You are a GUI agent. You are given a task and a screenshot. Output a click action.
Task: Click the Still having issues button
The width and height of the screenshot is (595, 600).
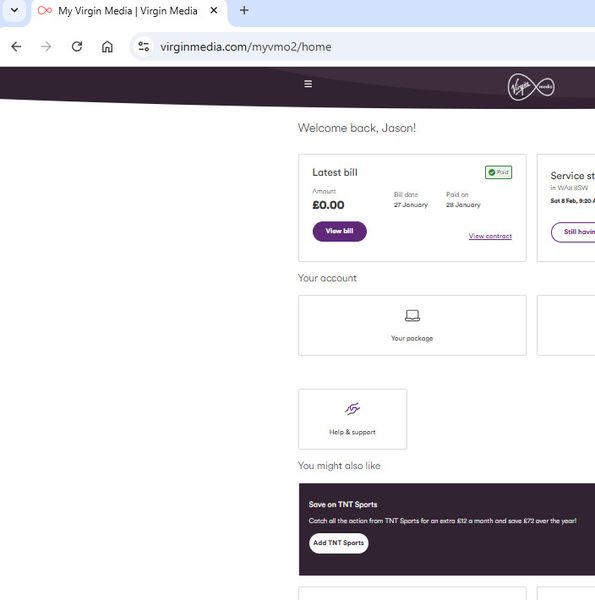click(x=573, y=232)
